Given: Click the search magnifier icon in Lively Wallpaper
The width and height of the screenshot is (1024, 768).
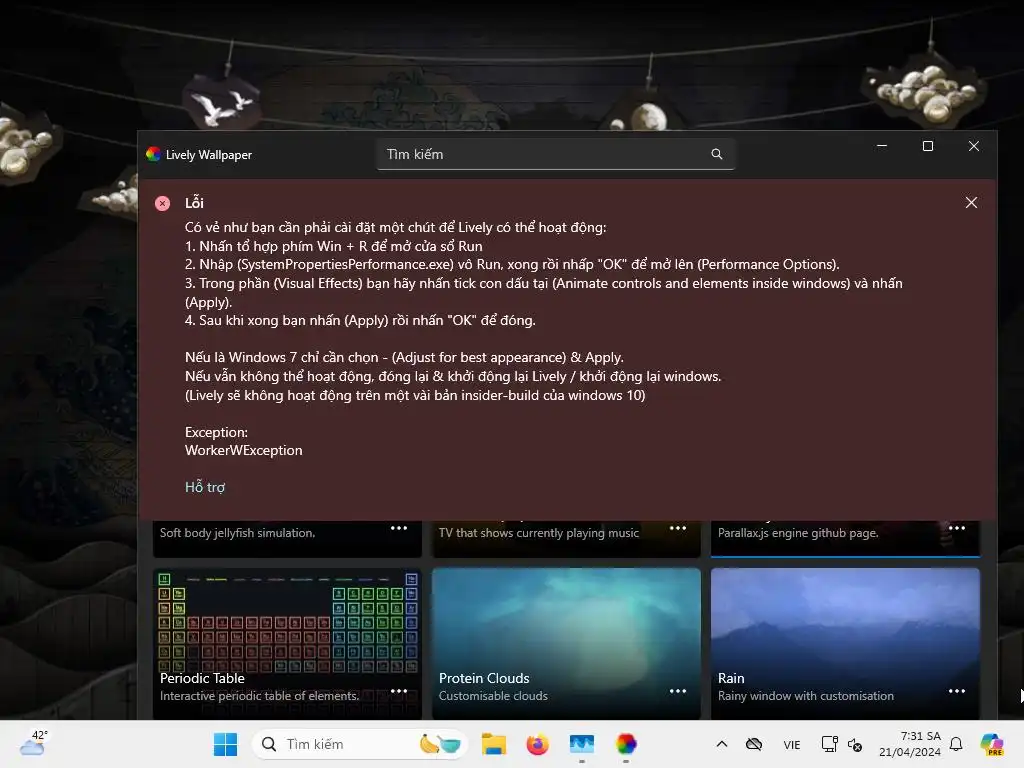Looking at the screenshot, I should pos(716,154).
